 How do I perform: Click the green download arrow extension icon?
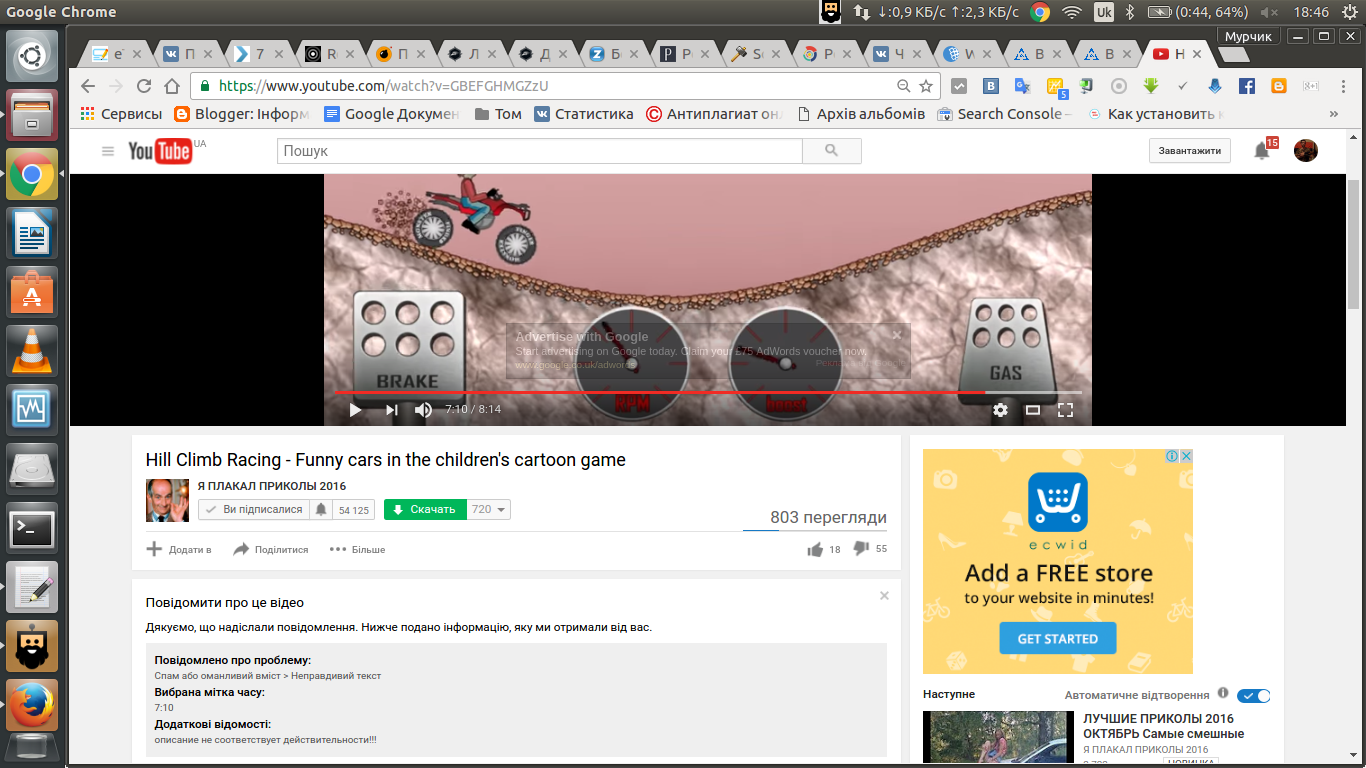tap(1151, 86)
